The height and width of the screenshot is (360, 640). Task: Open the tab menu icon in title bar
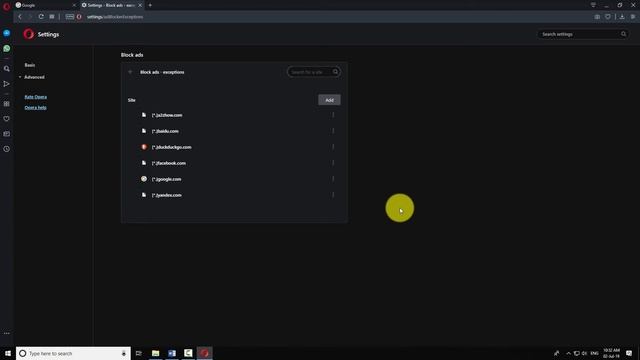593,5
